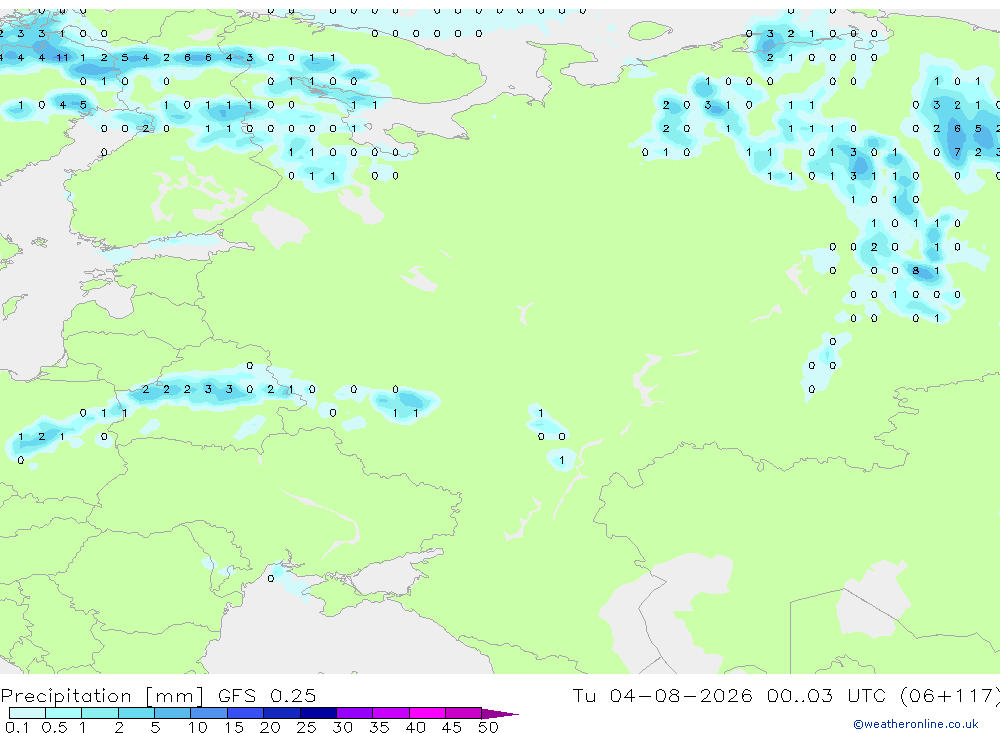The image size is (1000, 733).
Task: Click the 20–25 mm dark blue legend swatch
Action: [x=281, y=713]
